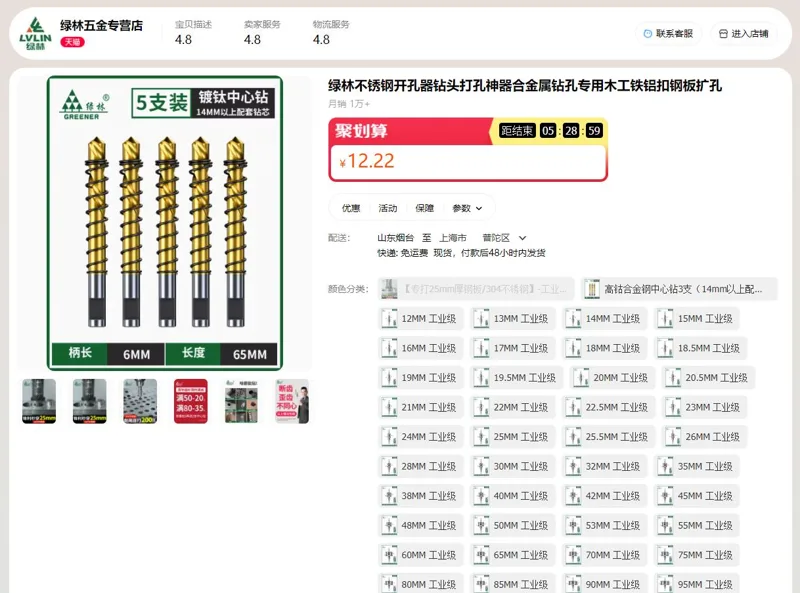Select the 20MM 工业级 option
800x593 pixels.
coord(612,378)
